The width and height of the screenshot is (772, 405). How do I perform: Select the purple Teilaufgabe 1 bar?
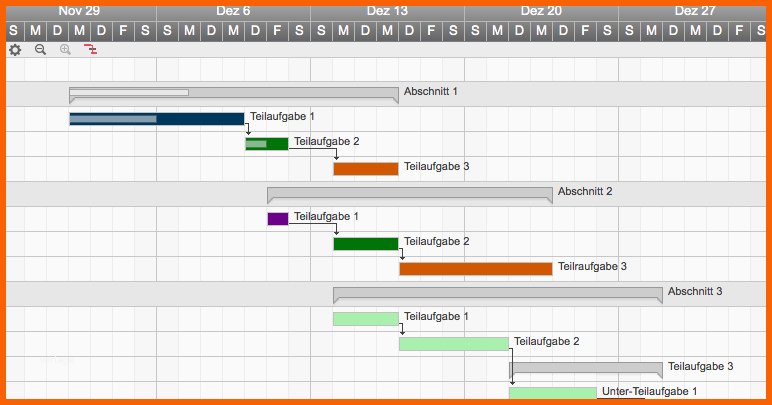[278, 218]
